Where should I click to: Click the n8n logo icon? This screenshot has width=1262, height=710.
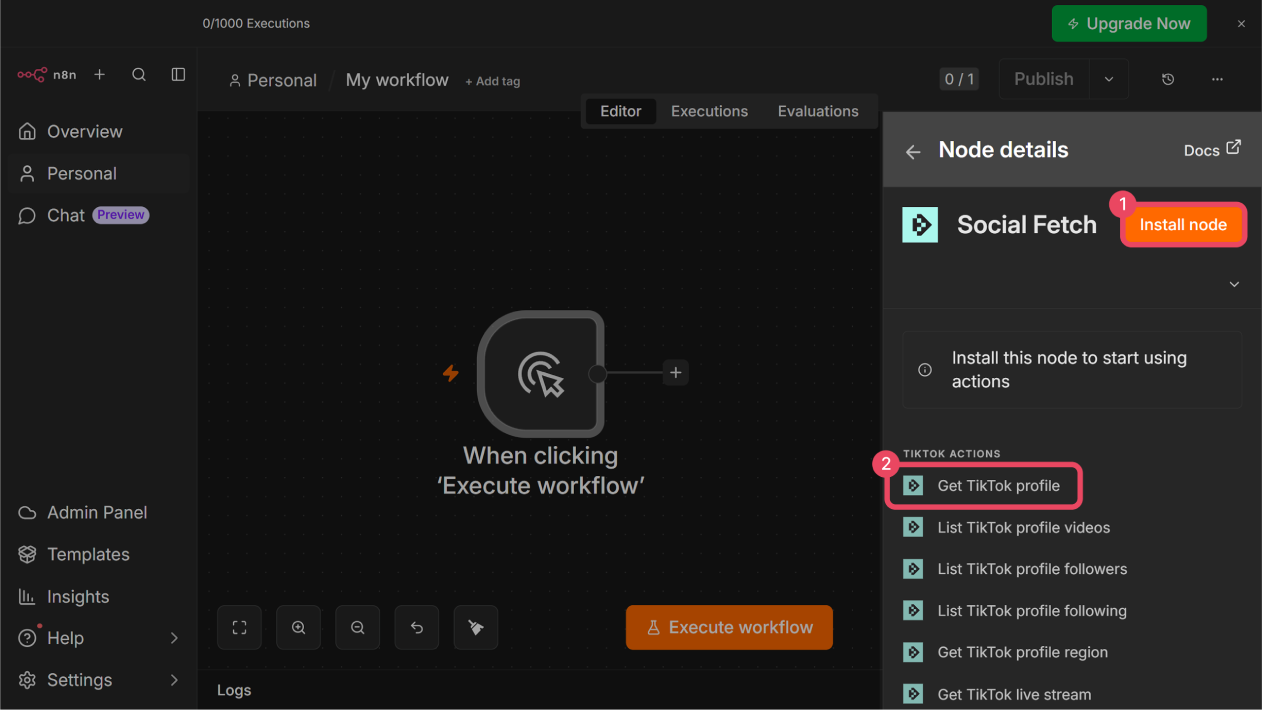[32, 75]
